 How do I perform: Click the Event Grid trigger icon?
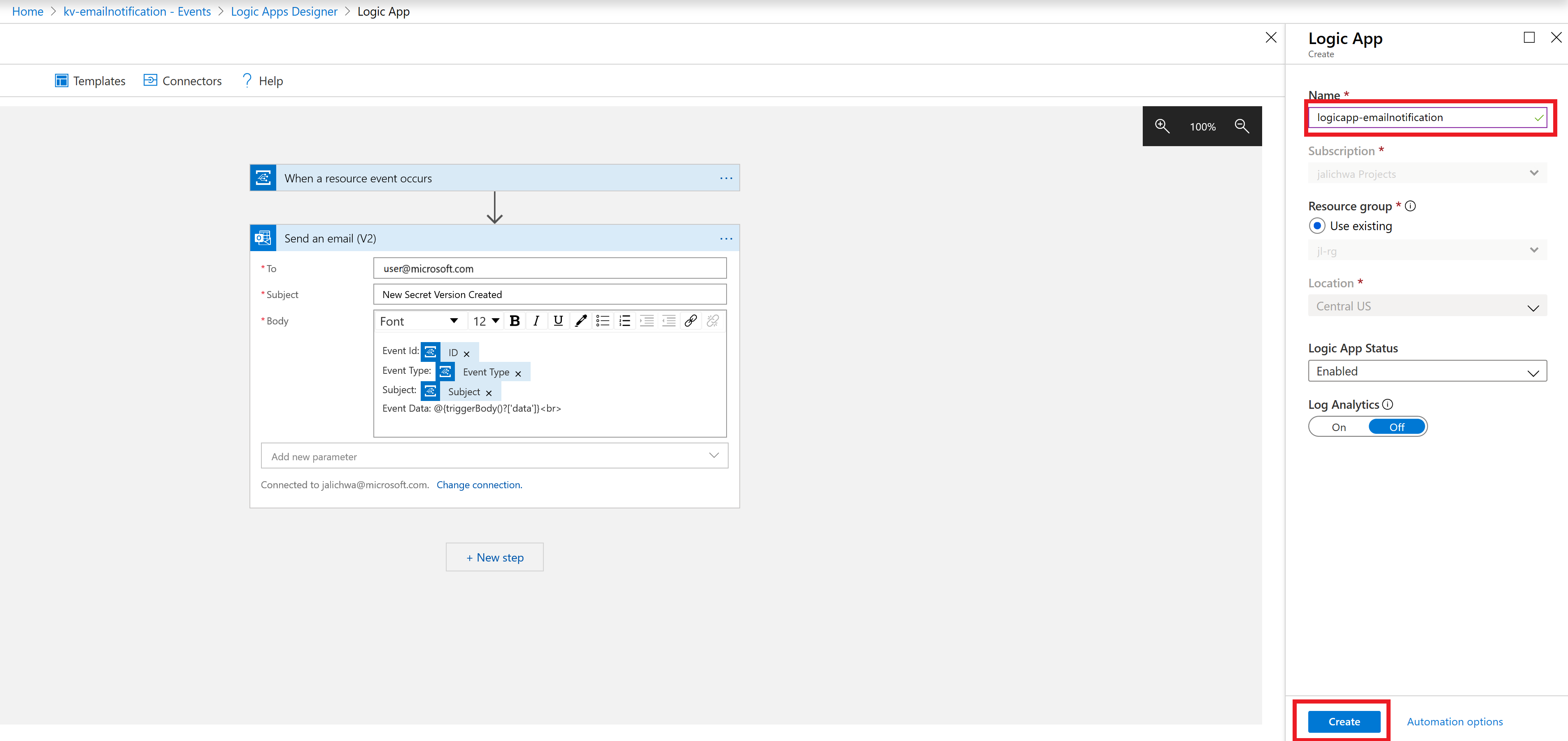[263, 178]
